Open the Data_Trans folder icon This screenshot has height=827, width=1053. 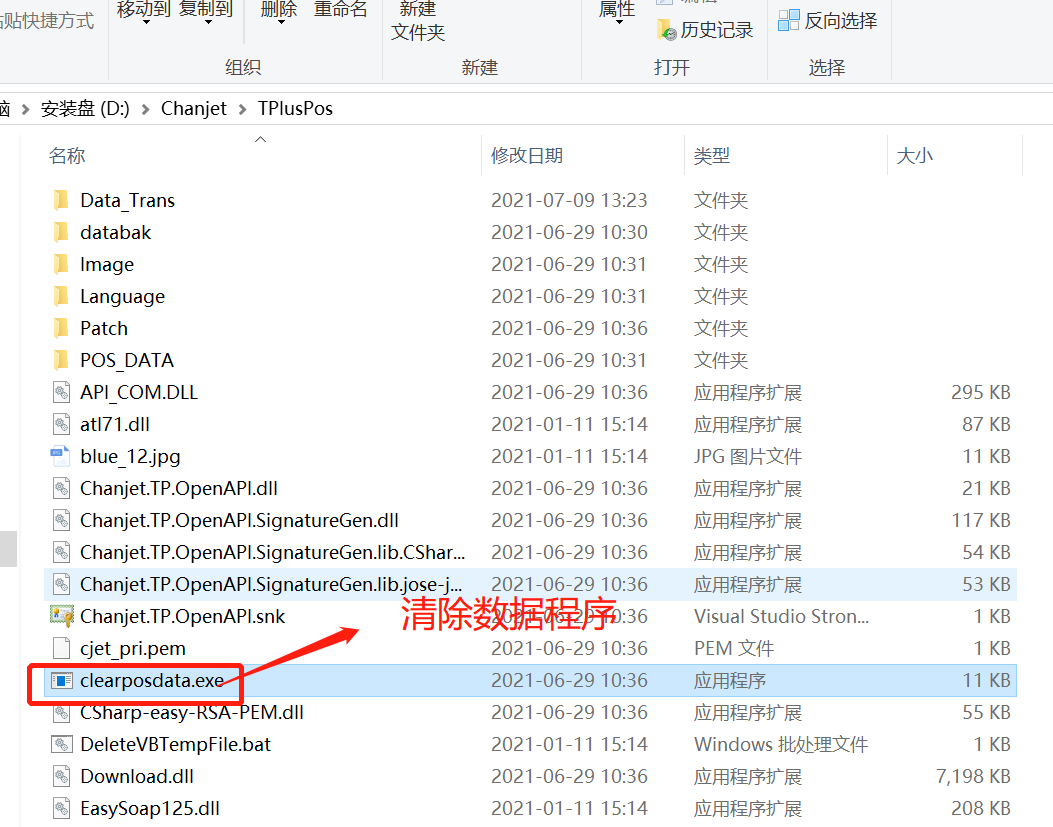tap(60, 200)
